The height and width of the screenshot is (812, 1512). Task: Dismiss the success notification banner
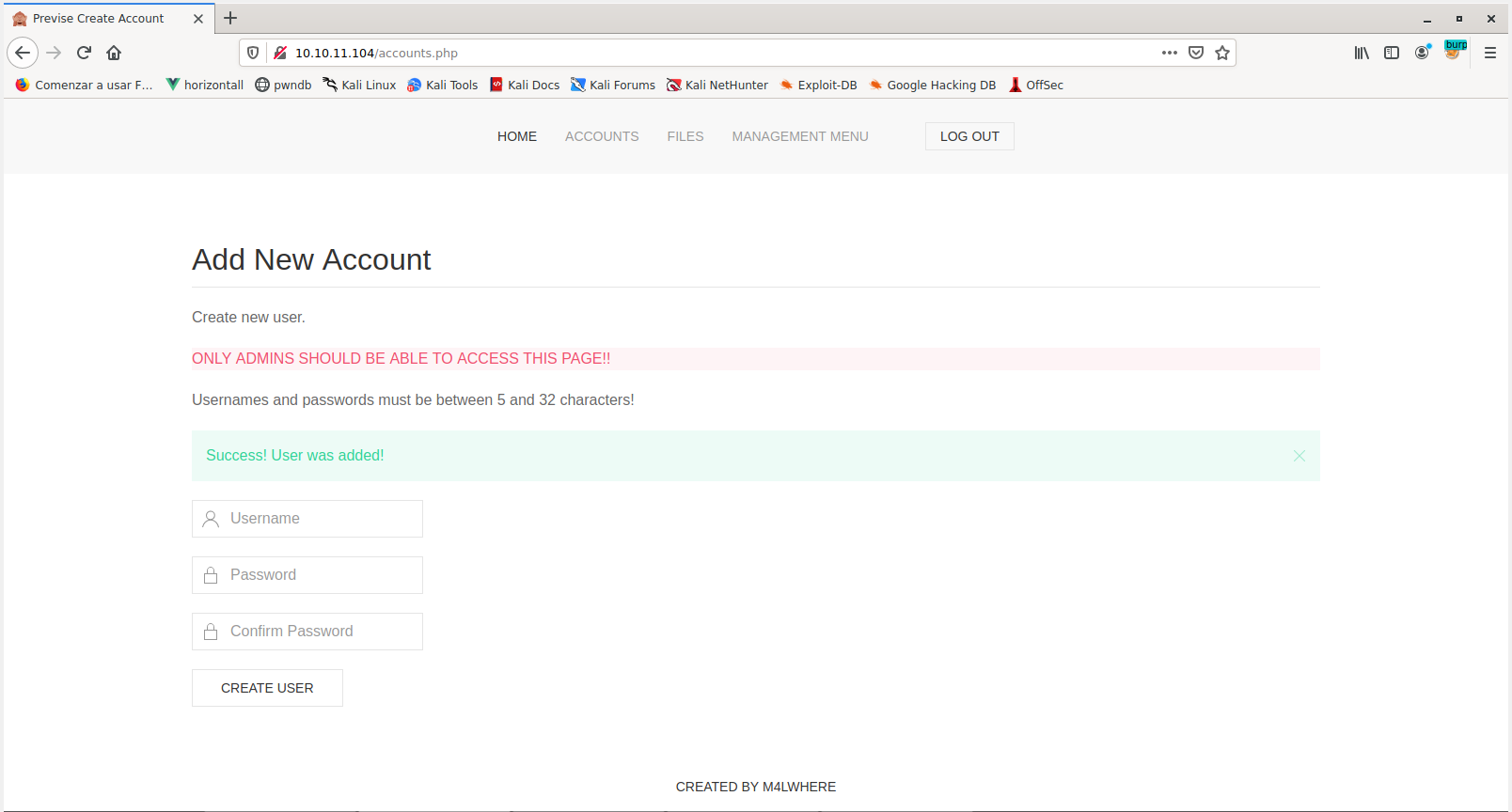pos(1299,456)
